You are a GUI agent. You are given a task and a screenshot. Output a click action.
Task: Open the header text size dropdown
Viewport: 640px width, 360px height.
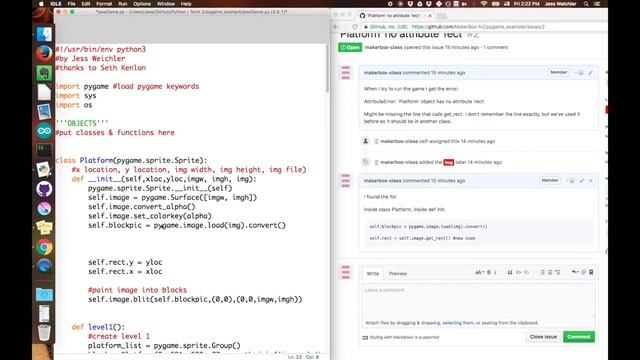[x=479, y=272]
